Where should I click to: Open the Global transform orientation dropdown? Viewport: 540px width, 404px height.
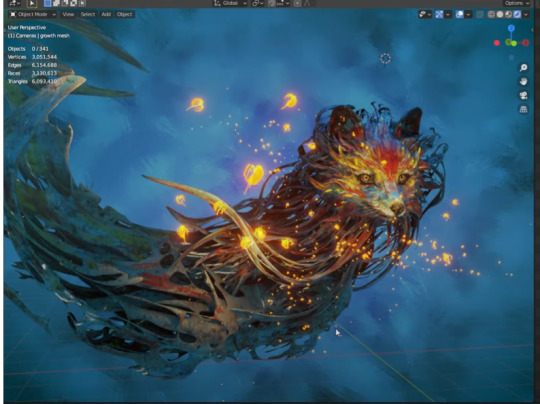(230, 3)
